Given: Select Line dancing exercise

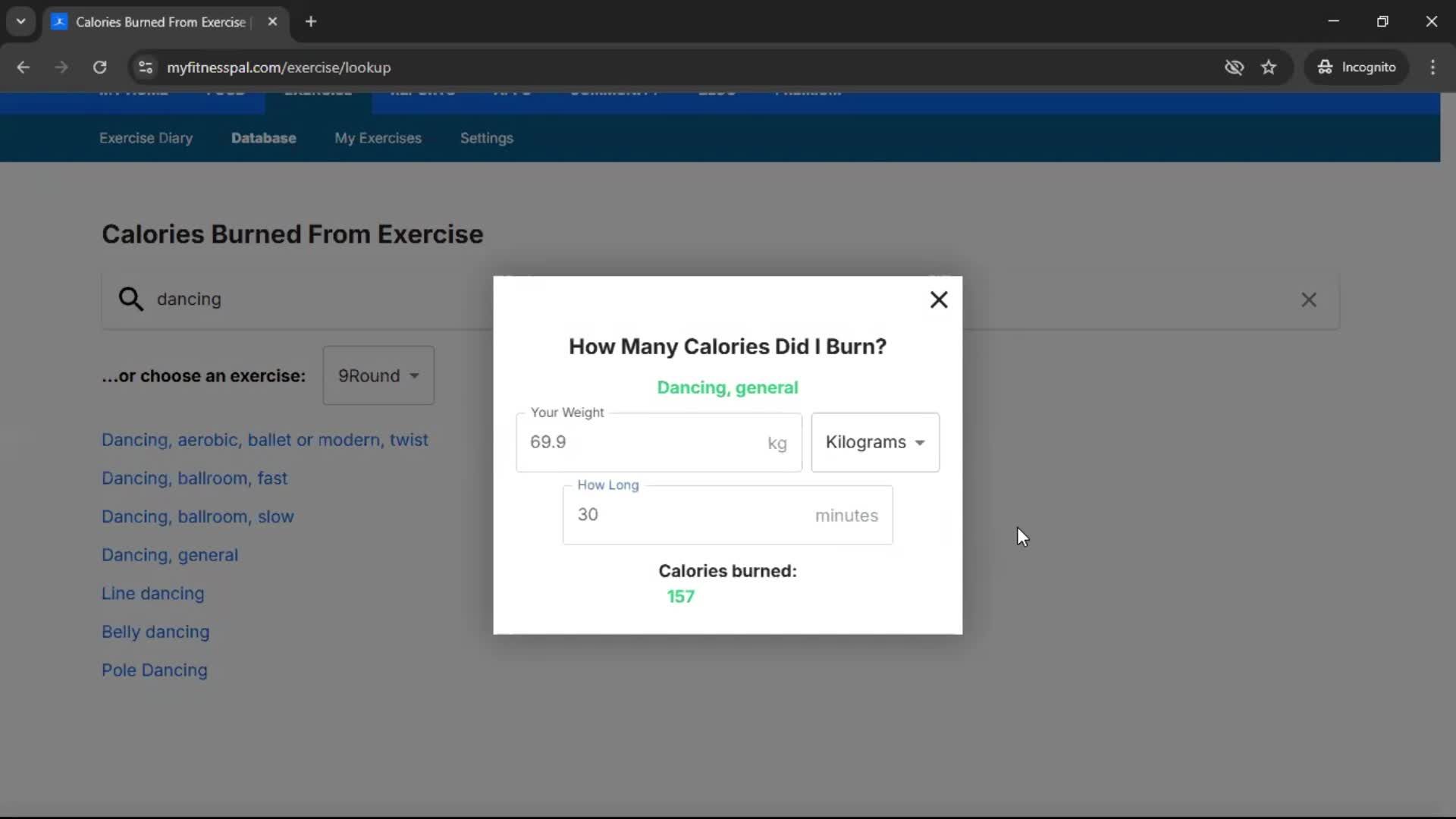Looking at the screenshot, I should 152,594.
